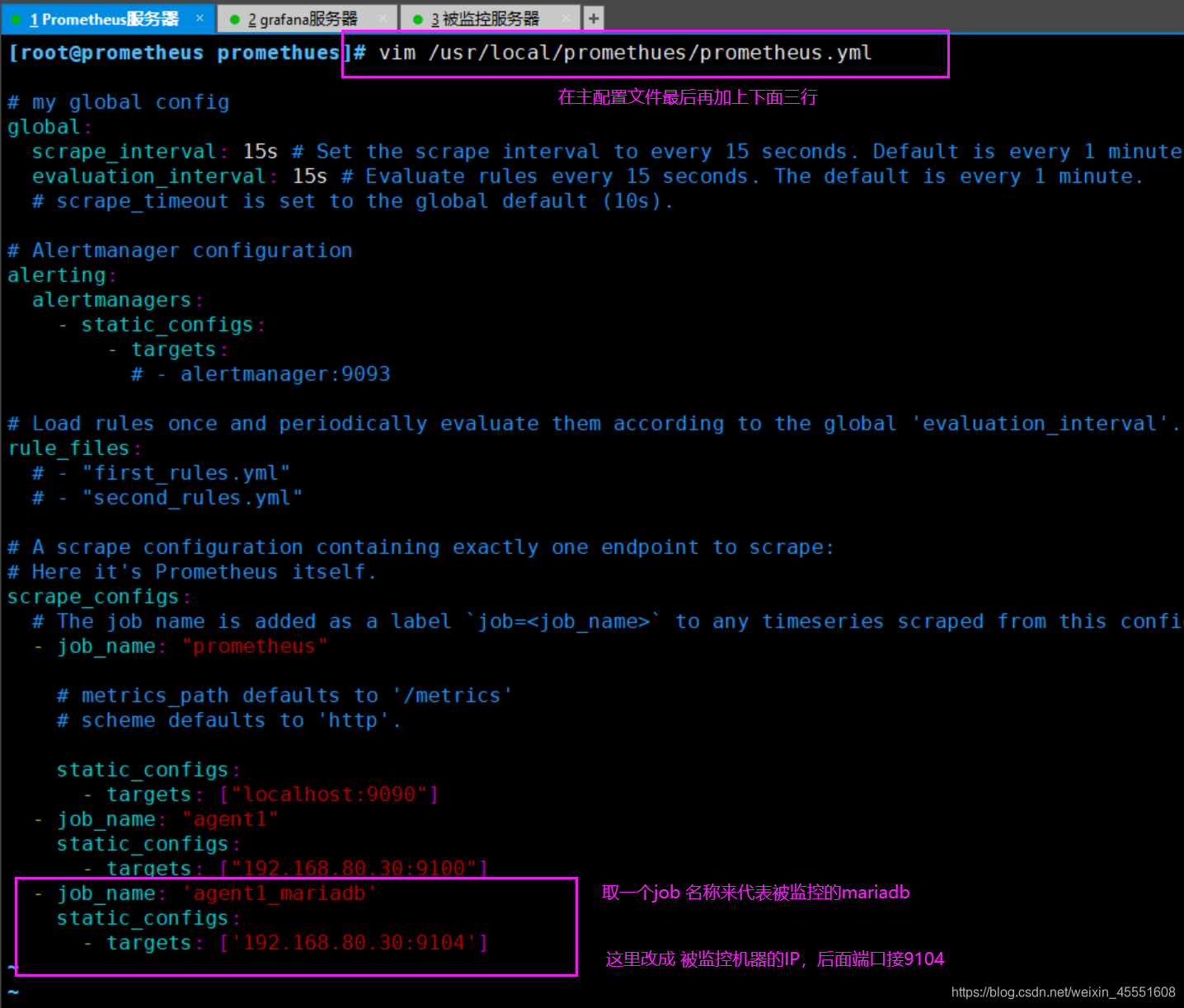Viewport: 1184px width, 1008px height.
Task: Click the 'rule_files:' line
Action: (x=74, y=448)
